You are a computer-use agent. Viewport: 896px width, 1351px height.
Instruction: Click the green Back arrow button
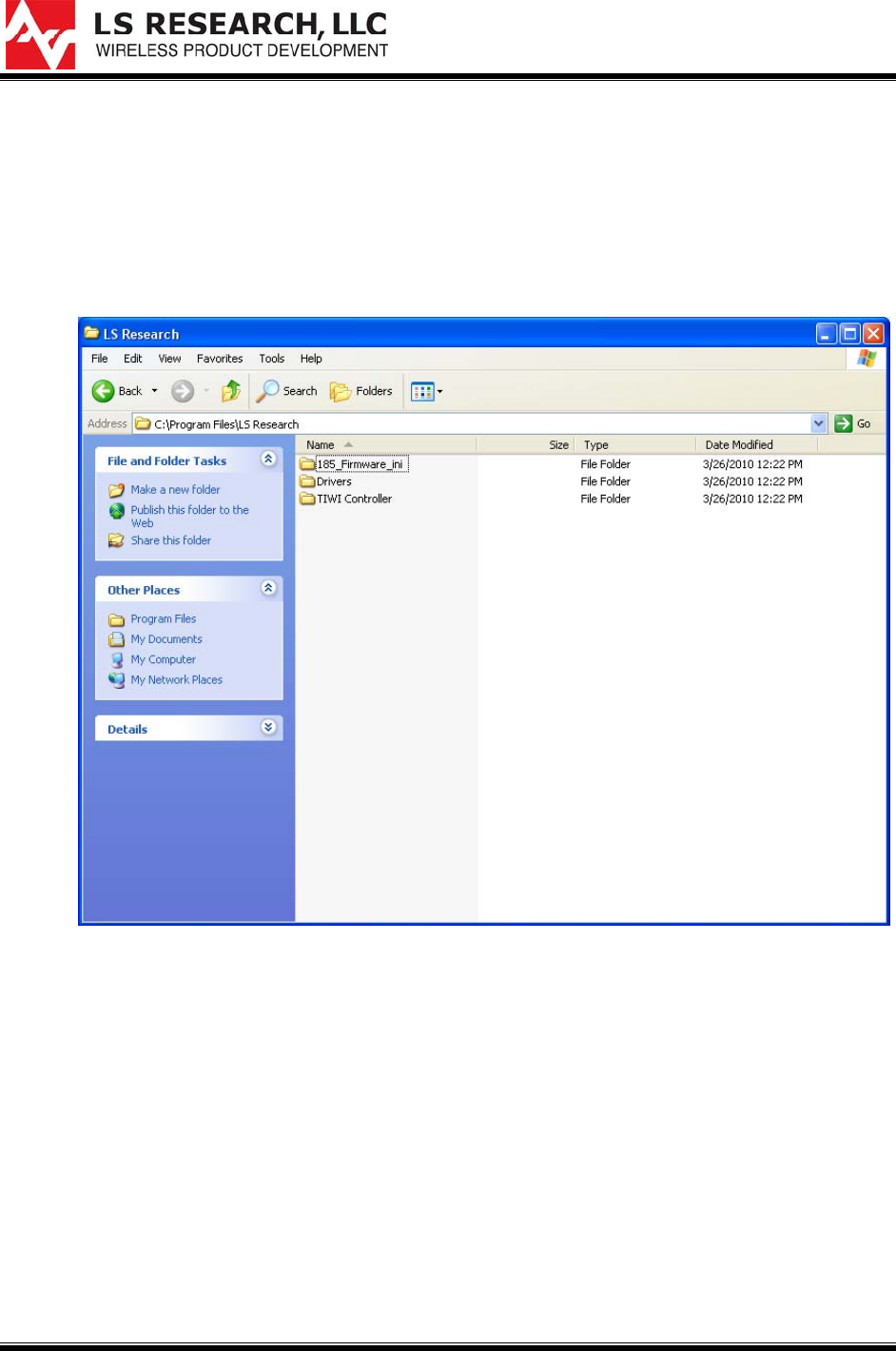(x=103, y=391)
